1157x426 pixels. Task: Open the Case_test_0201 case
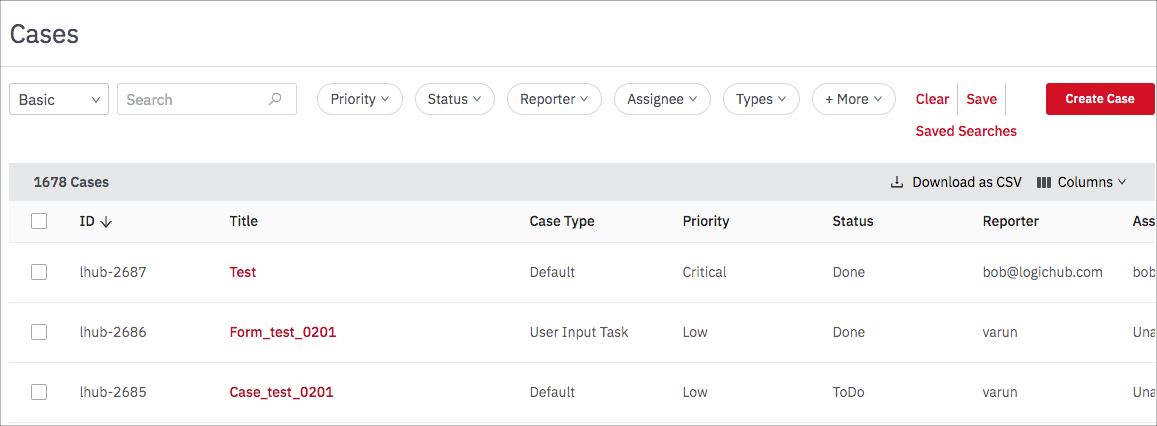(x=282, y=392)
